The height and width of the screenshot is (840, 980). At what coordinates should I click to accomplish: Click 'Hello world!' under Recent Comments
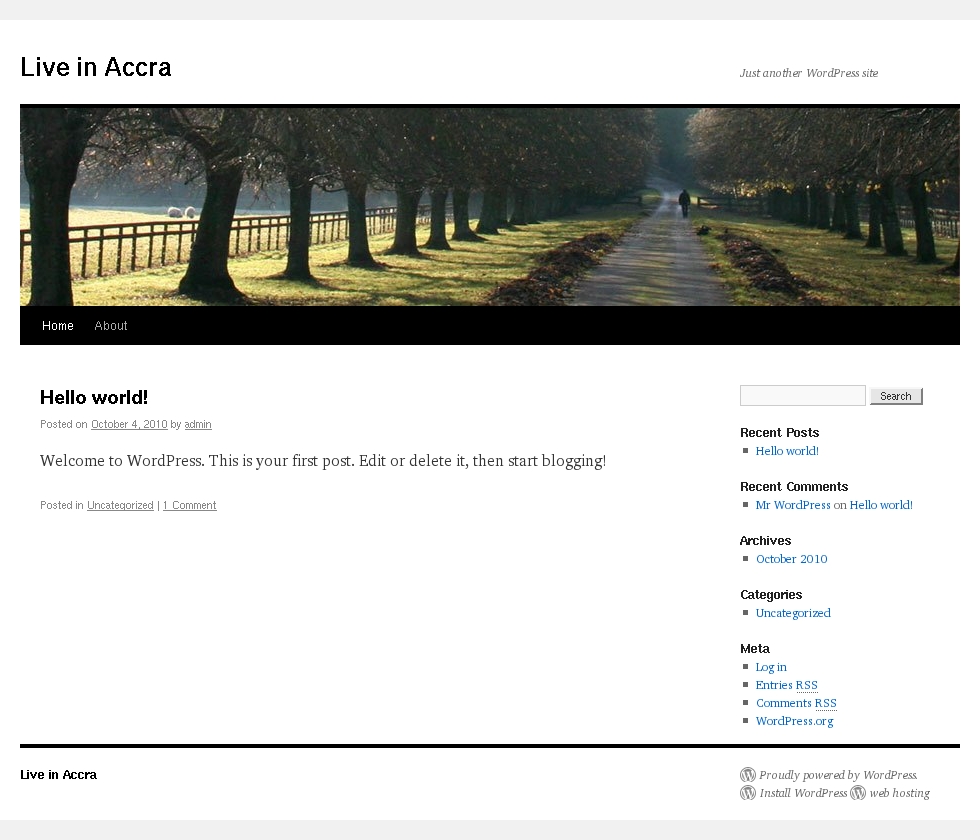[881, 505]
